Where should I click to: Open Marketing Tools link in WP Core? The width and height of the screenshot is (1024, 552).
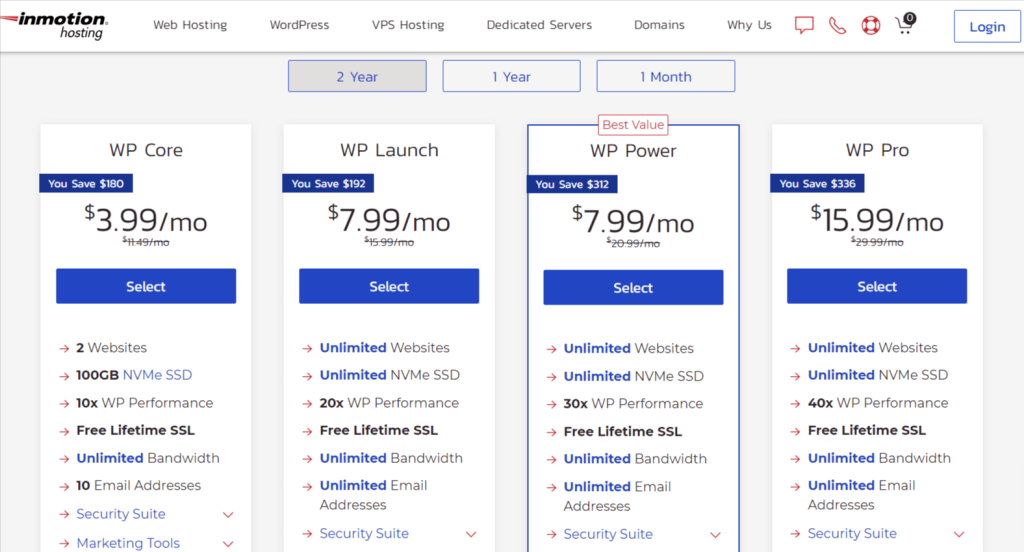128,543
